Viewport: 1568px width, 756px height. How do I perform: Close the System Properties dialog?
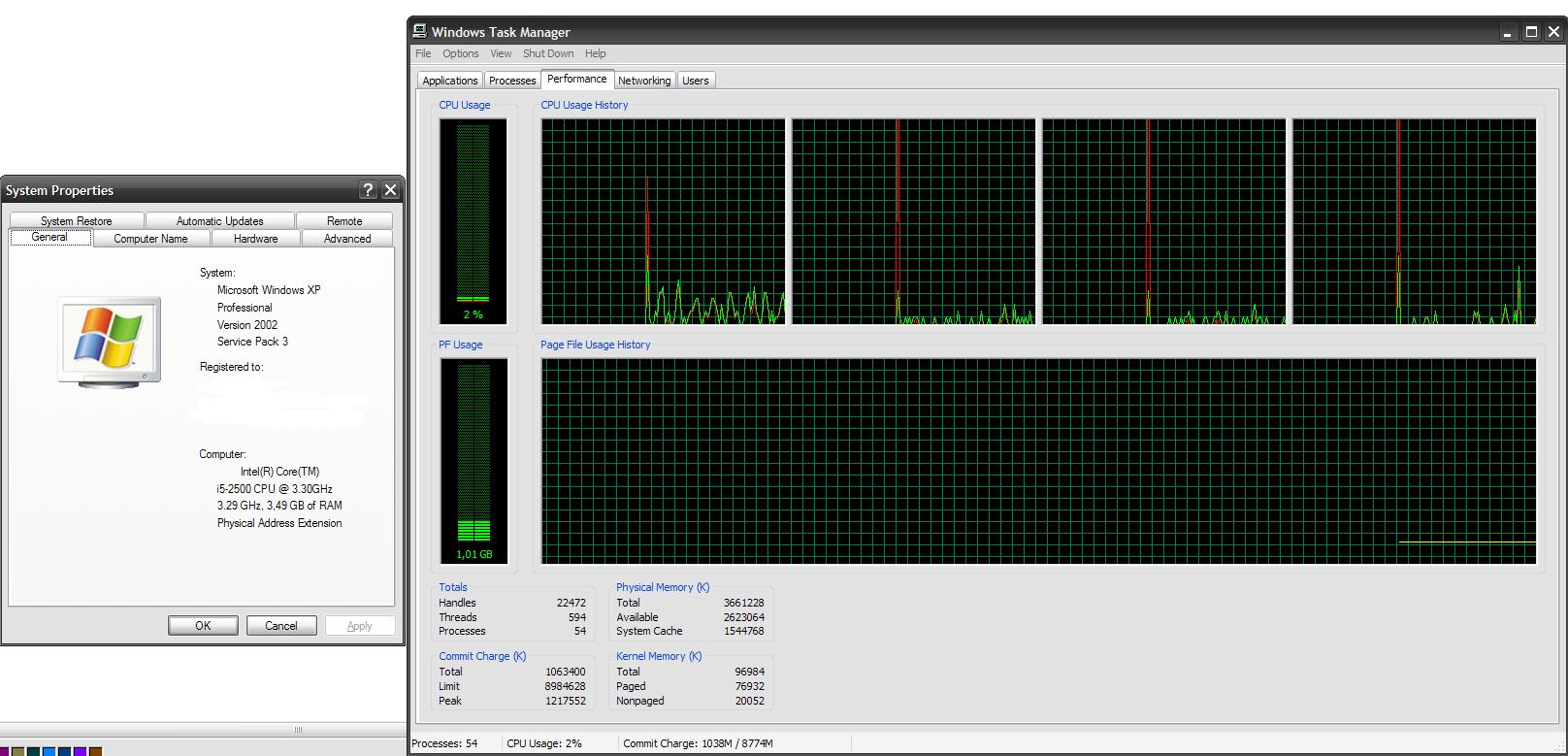(x=390, y=190)
